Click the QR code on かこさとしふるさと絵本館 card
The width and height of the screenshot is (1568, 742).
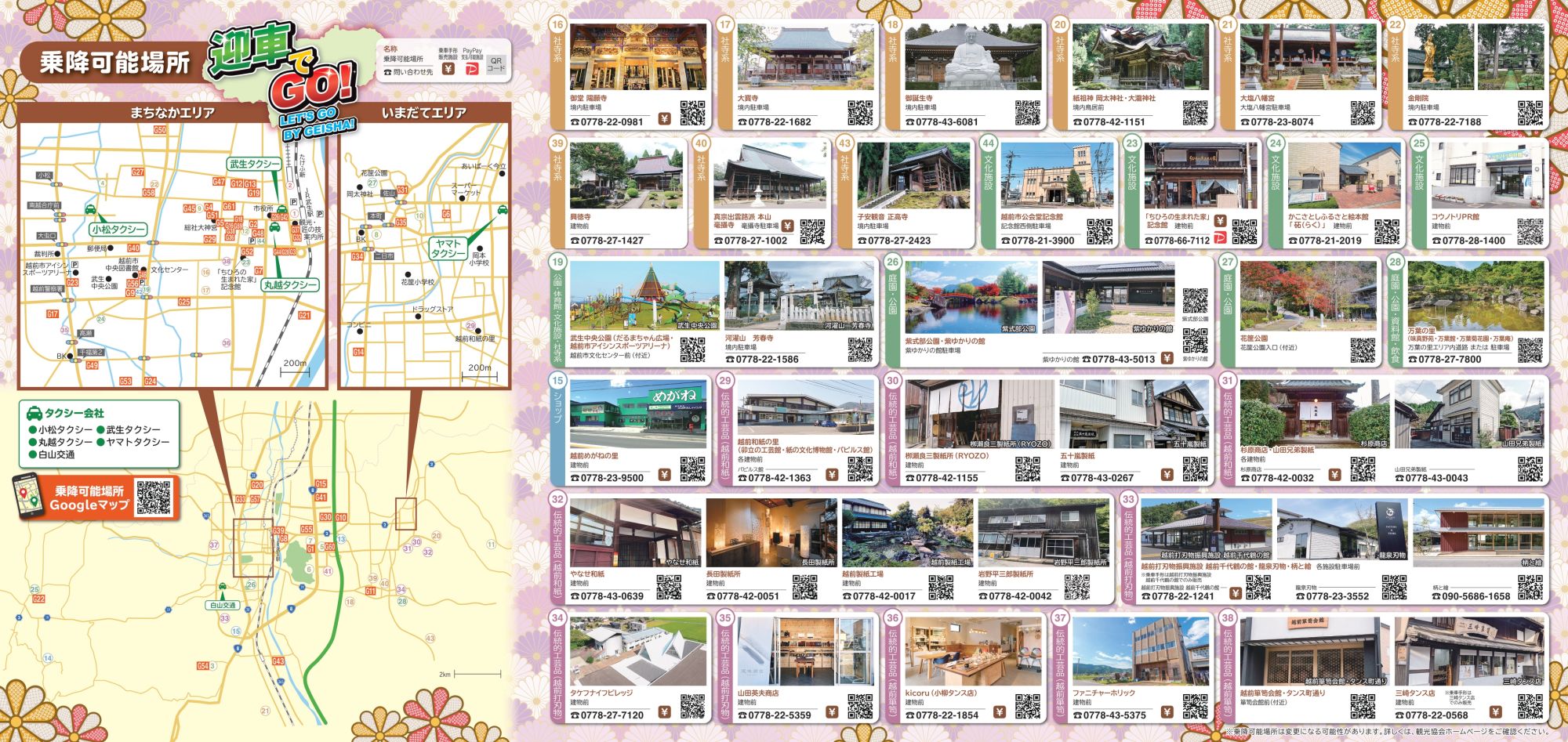click(1387, 232)
